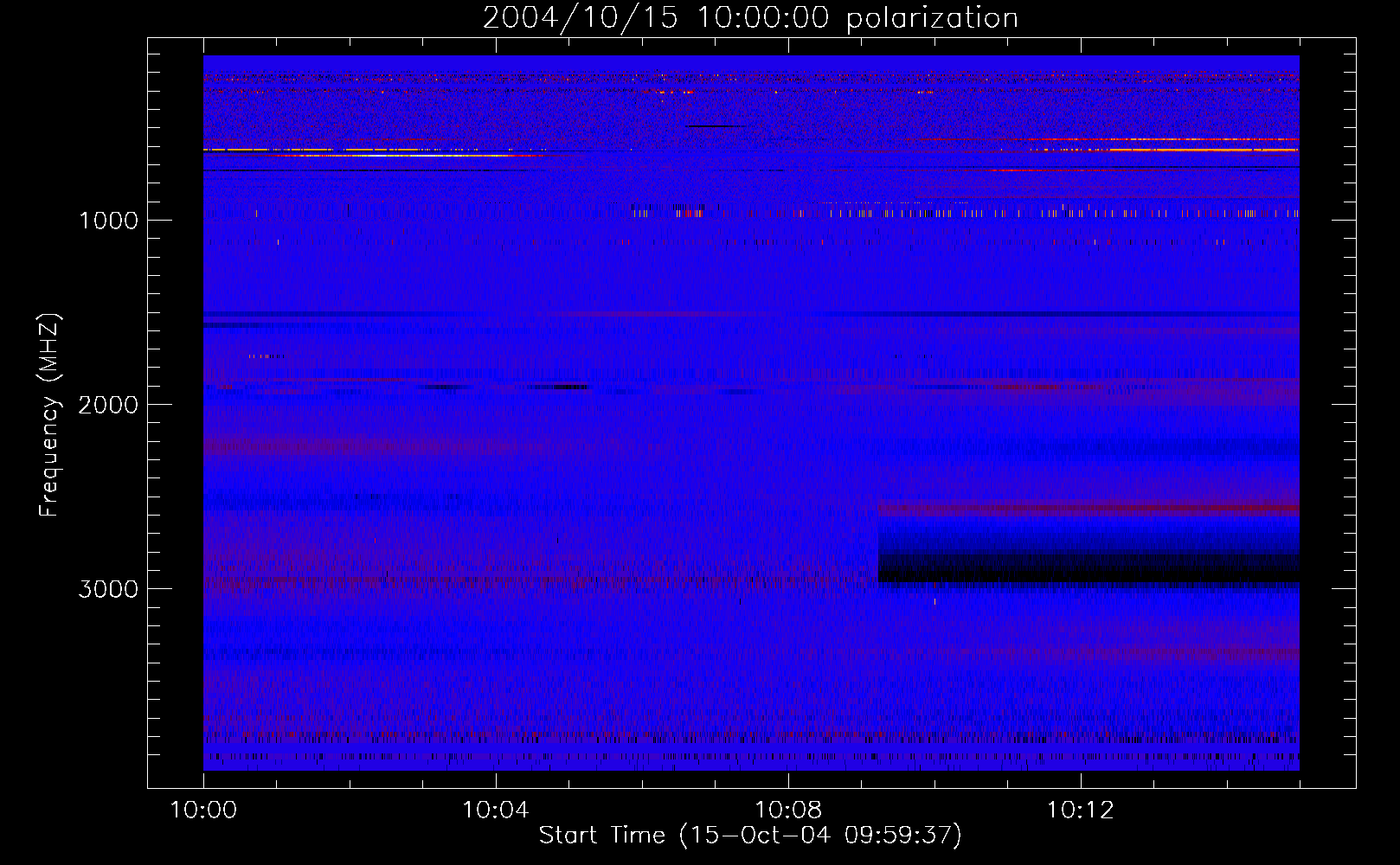Click the 10:00 time tick label
1400x865 pixels.
pyautogui.click(x=203, y=811)
